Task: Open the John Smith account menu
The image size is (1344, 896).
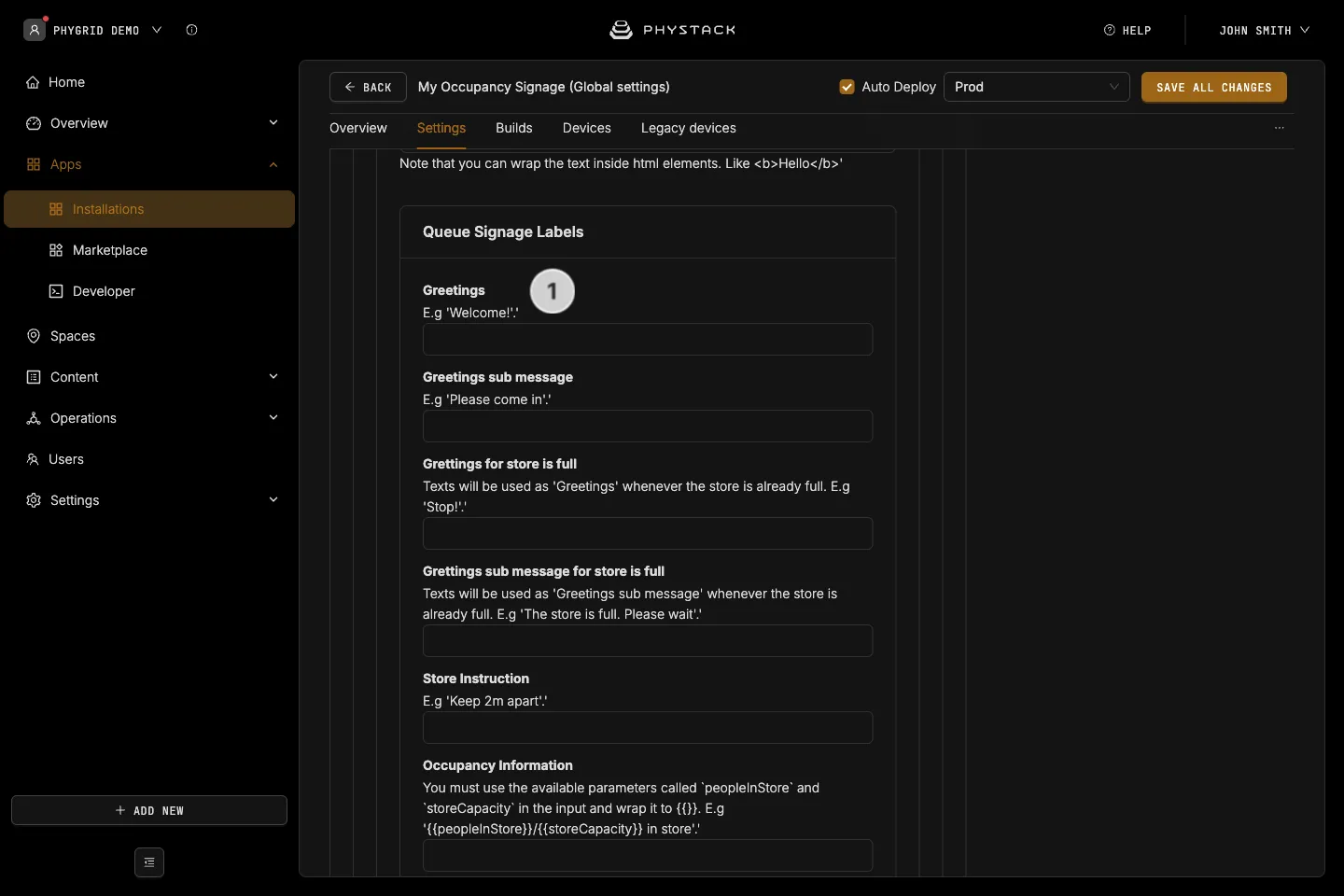Action: pos(1264,30)
